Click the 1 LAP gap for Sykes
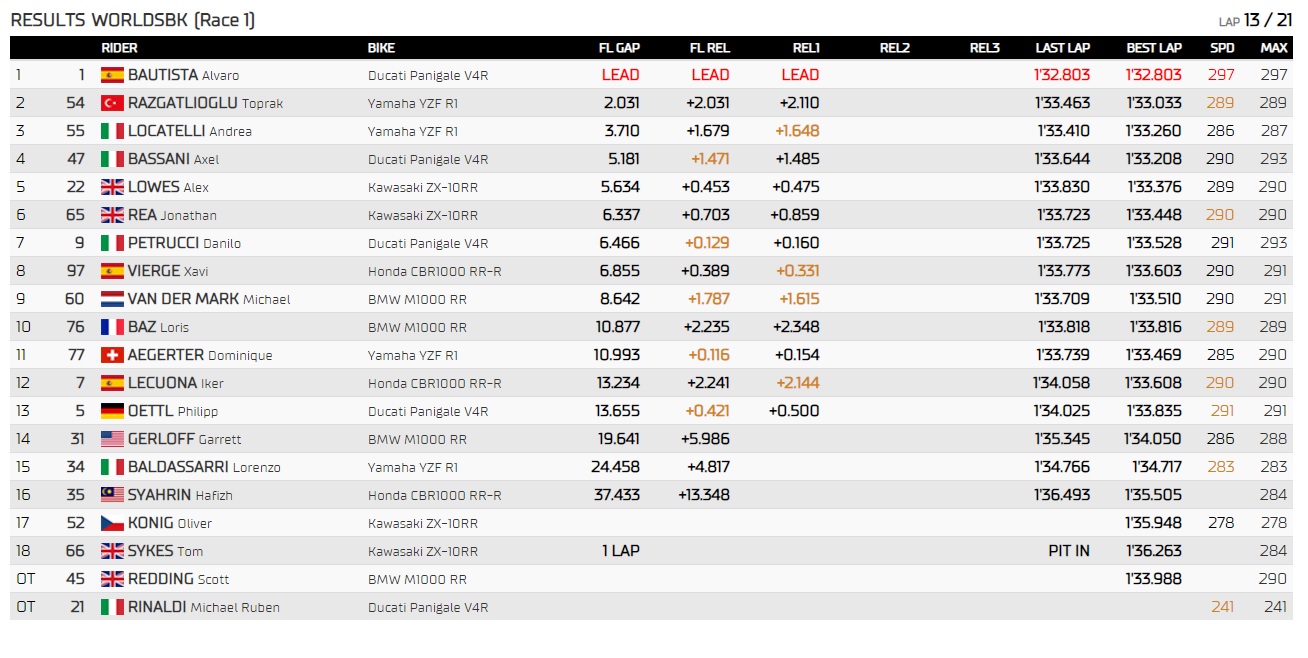The width and height of the screenshot is (1308, 658). tap(621, 551)
